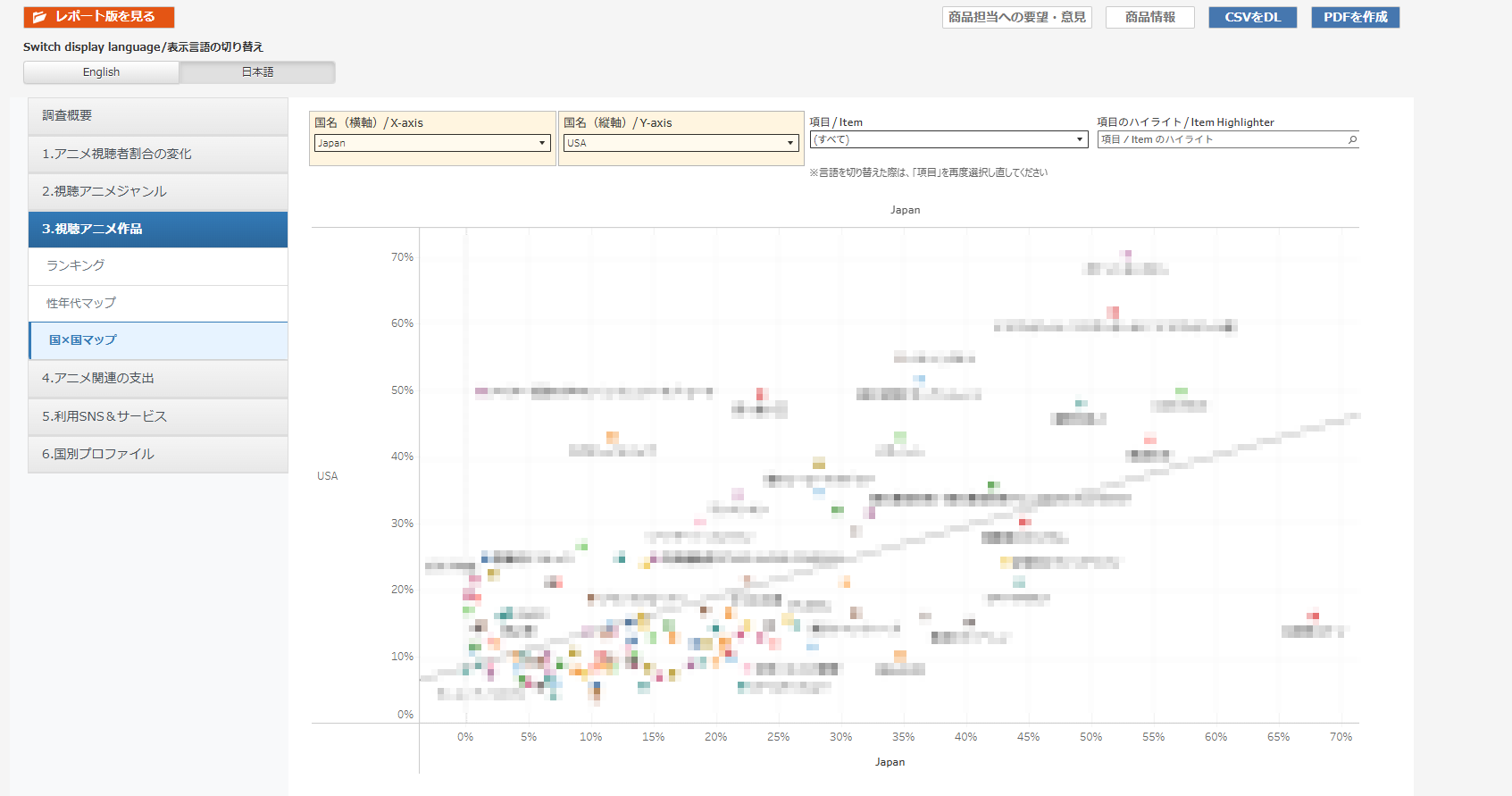This screenshot has height=796, width=1512.
Task: Click the PDFを作成 button
Action: point(1355,17)
